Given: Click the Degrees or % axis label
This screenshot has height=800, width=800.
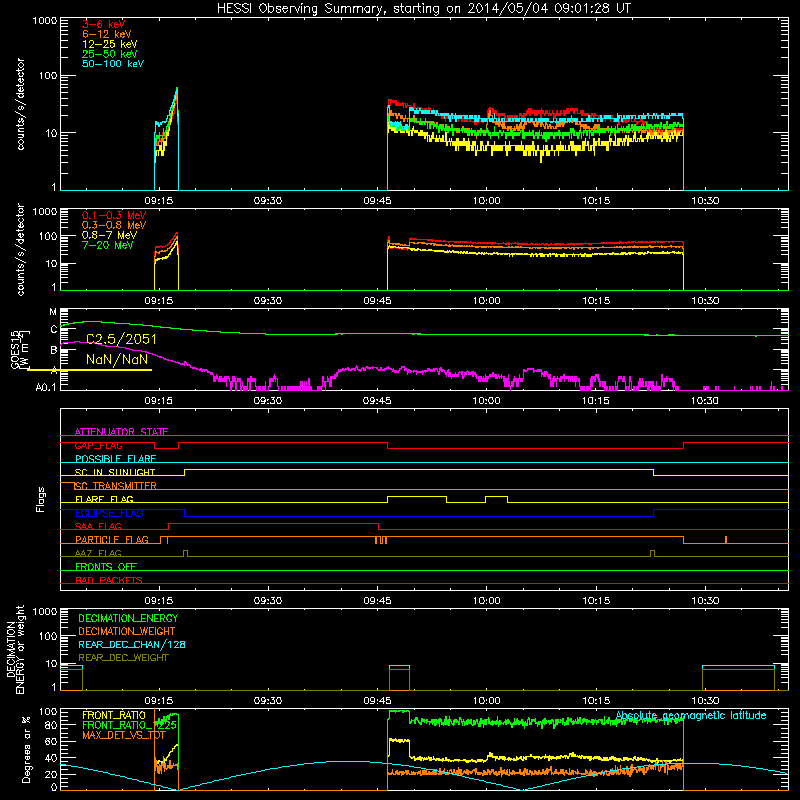Looking at the screenshot, I should [26, 750].
